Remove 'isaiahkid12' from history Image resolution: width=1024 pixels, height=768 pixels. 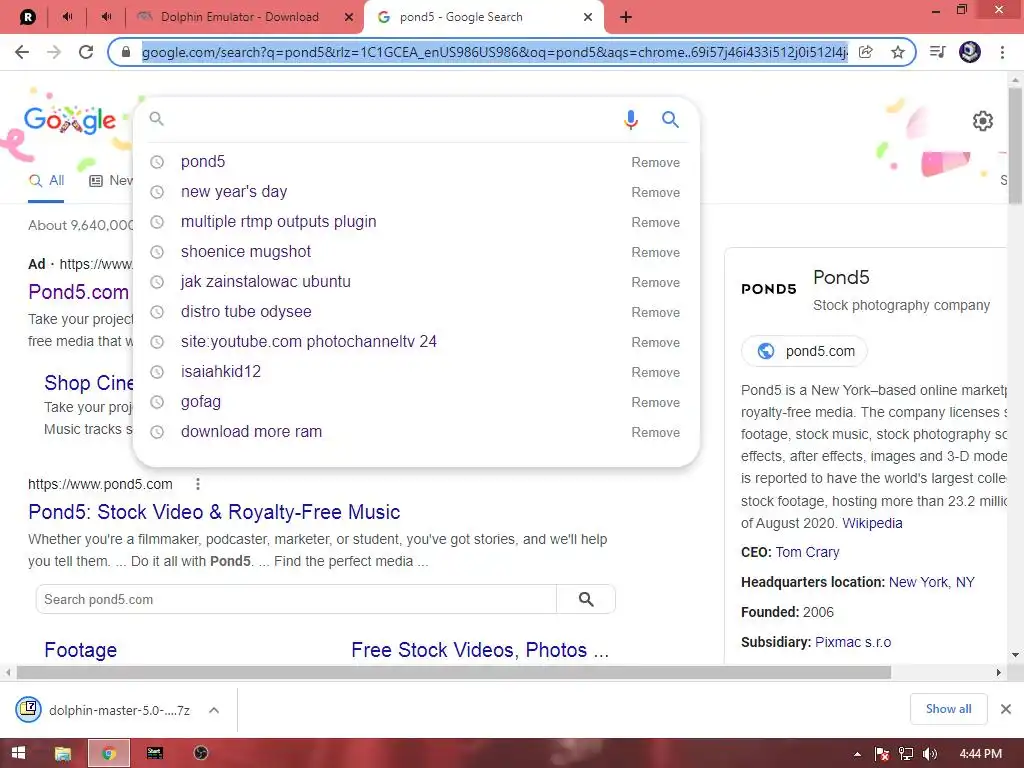[656, 373]
